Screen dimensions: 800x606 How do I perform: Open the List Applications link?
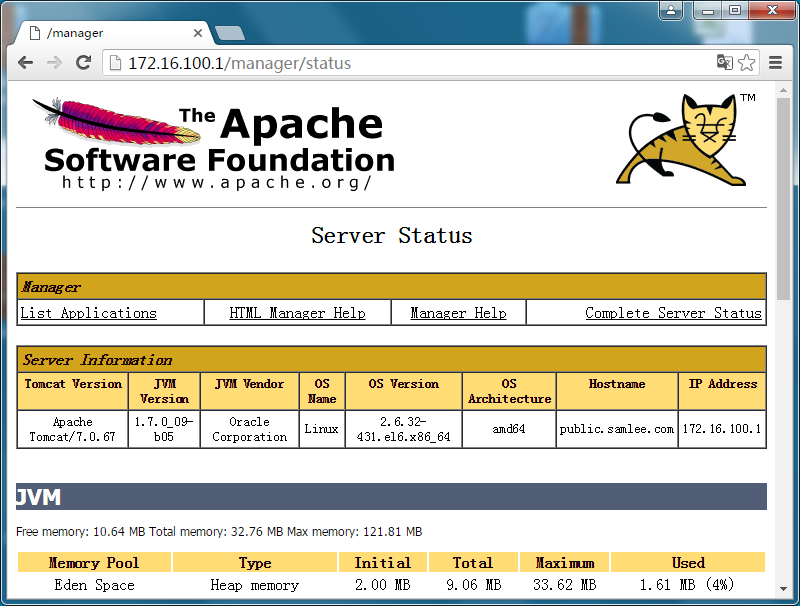click(88, 313)
